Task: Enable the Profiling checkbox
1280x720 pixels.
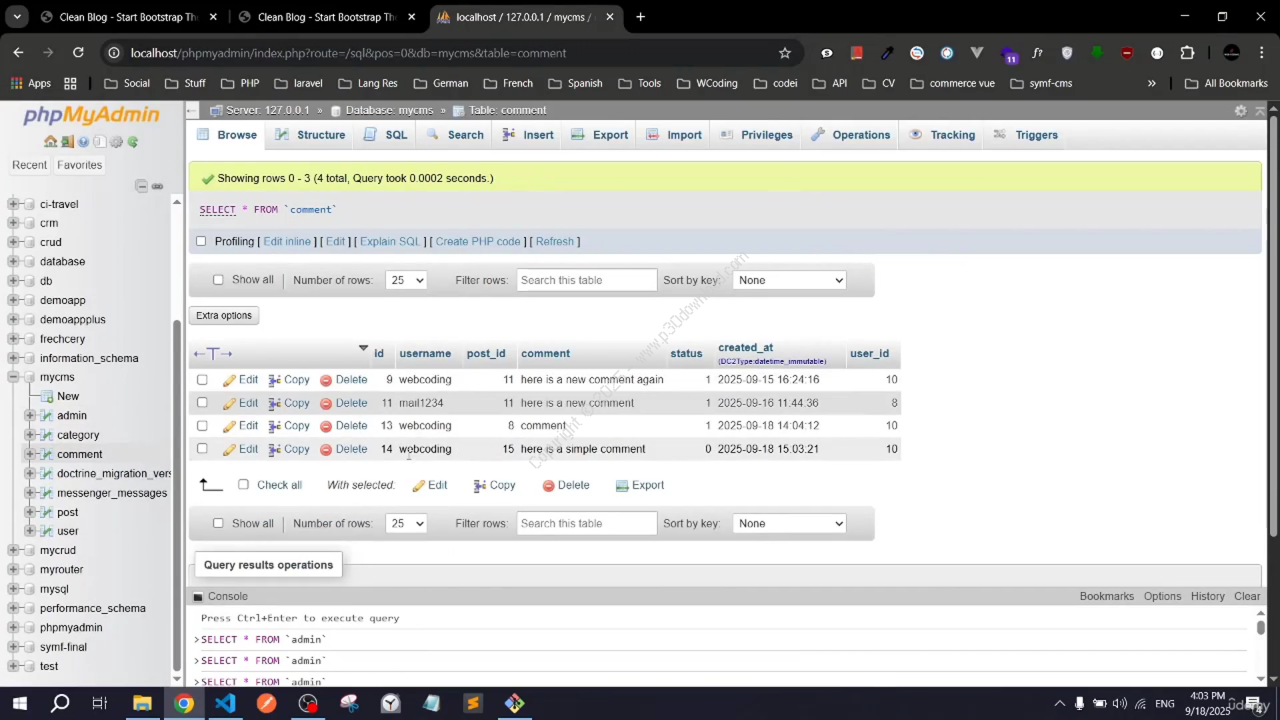Action: tap(201, 241)
